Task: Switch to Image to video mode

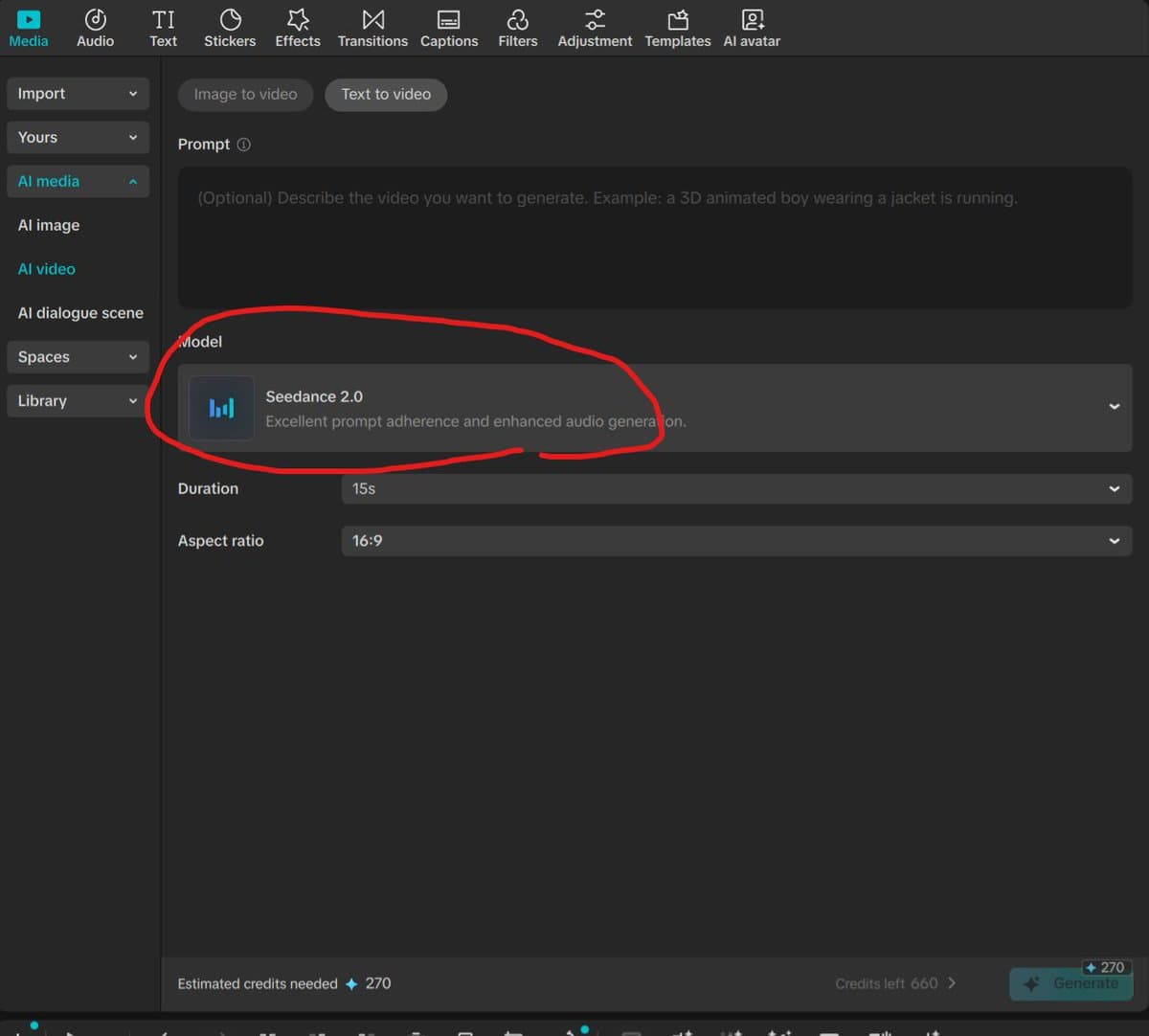Action: click(x=245, y=94)
